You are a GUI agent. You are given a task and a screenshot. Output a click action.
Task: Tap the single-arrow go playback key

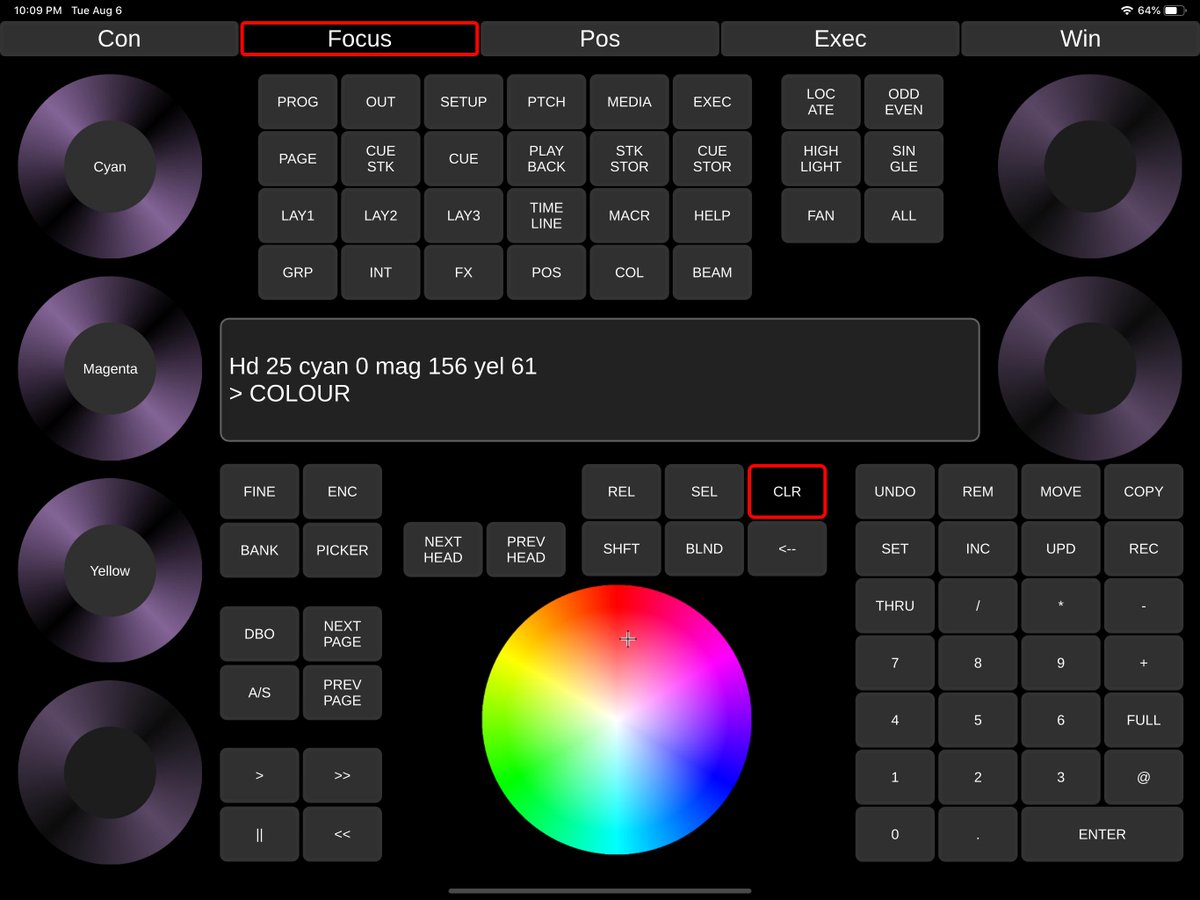coord(260,776)
